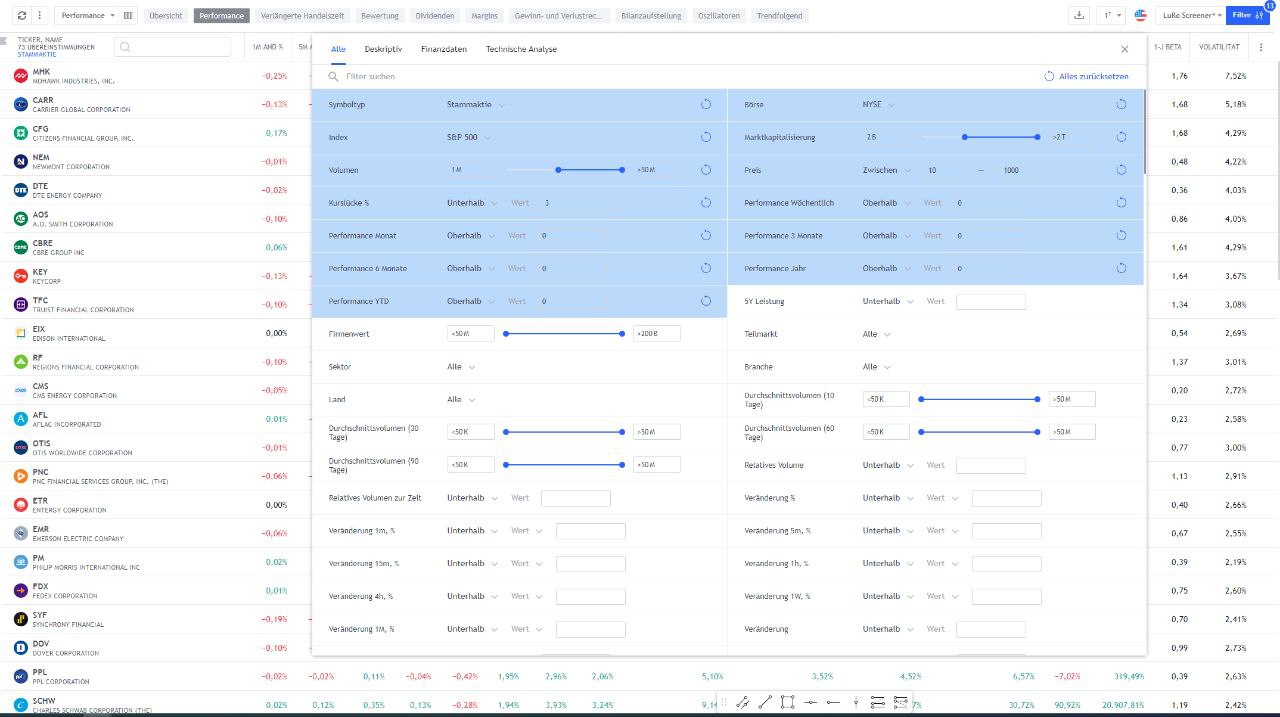Close the filter dialog with the X
1280x717 pixels.
(x=1124, y=49)
